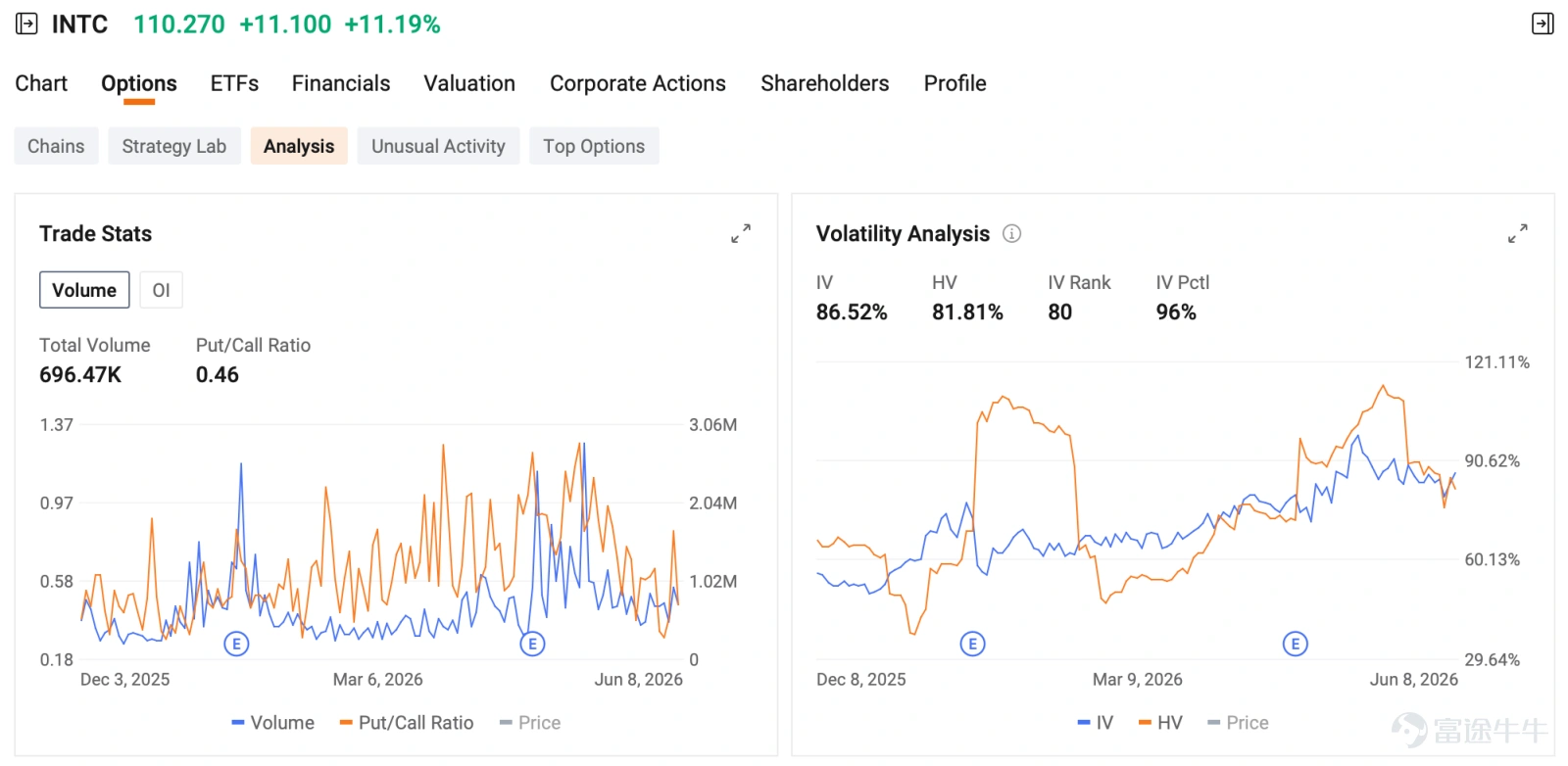Toggle IV series in volatility legend
Screen dimensions: 1568x766
[x=1096, y=723]
